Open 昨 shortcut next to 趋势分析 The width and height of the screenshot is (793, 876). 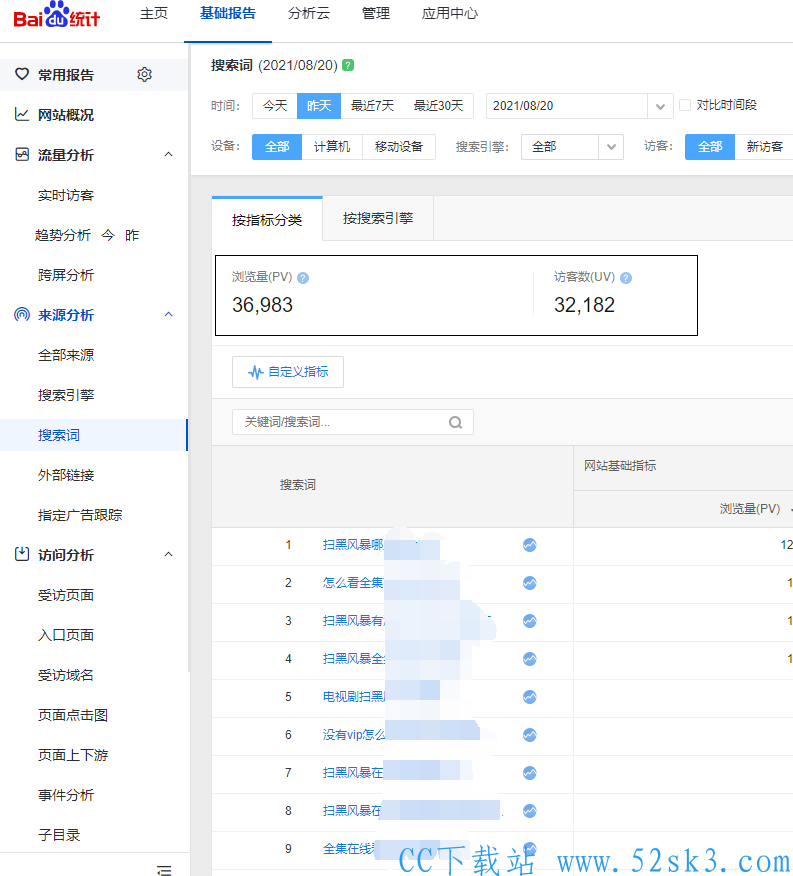[x=132, y=235]
